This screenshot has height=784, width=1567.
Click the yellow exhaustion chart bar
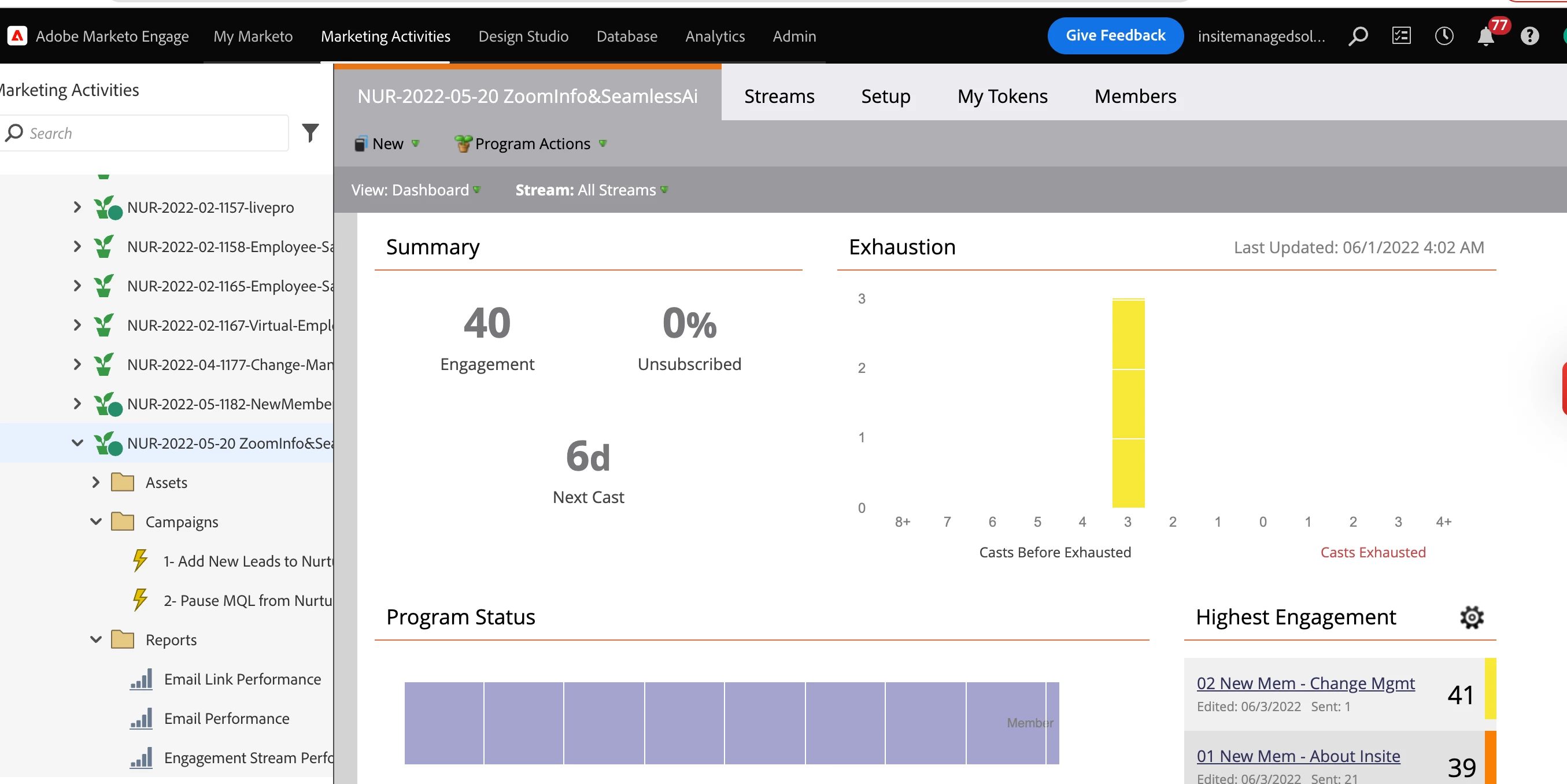(x=1128, y=402)
